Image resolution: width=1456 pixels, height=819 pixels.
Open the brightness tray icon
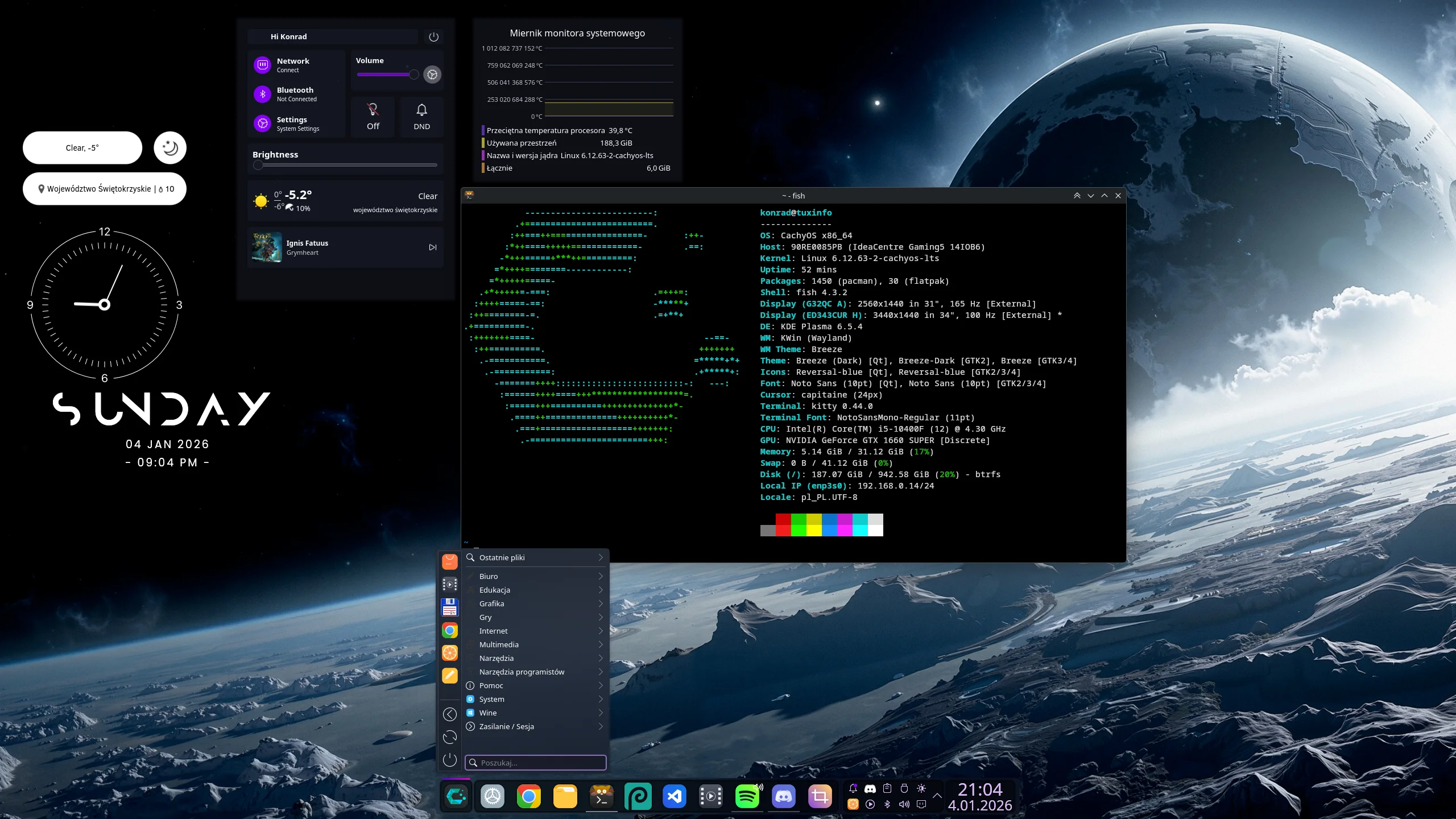921,788
